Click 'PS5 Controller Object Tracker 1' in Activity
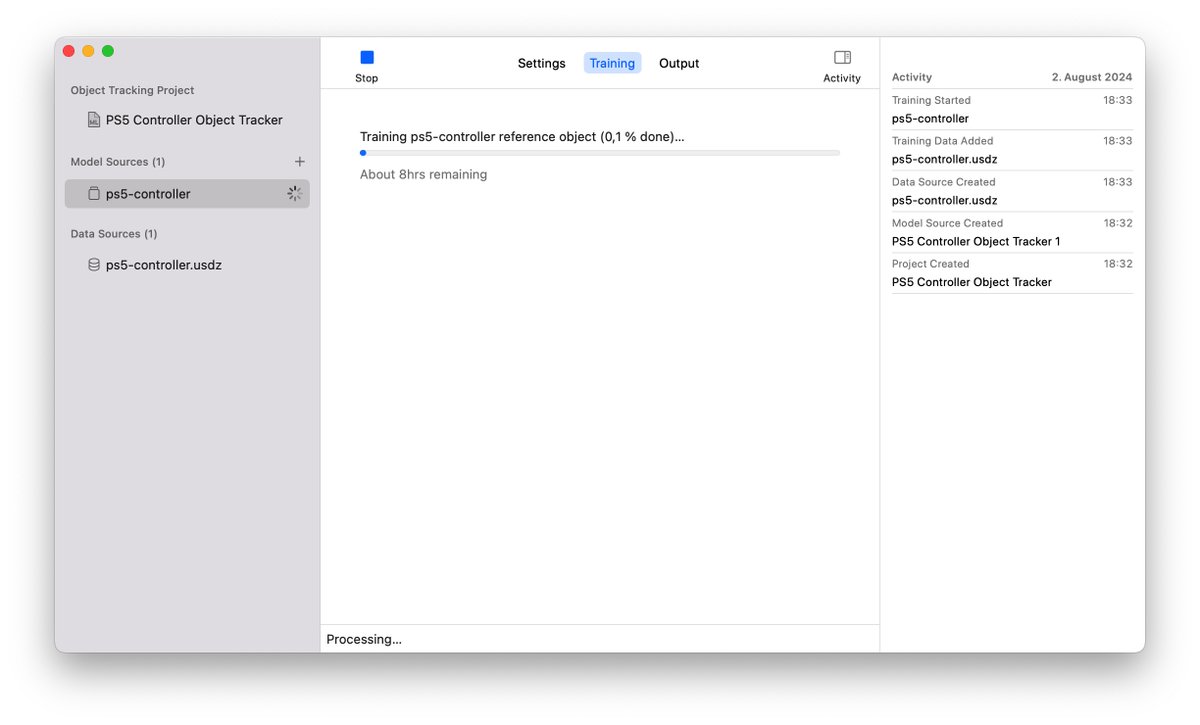This screenshot has height=725, width=1200. [976, 241]
